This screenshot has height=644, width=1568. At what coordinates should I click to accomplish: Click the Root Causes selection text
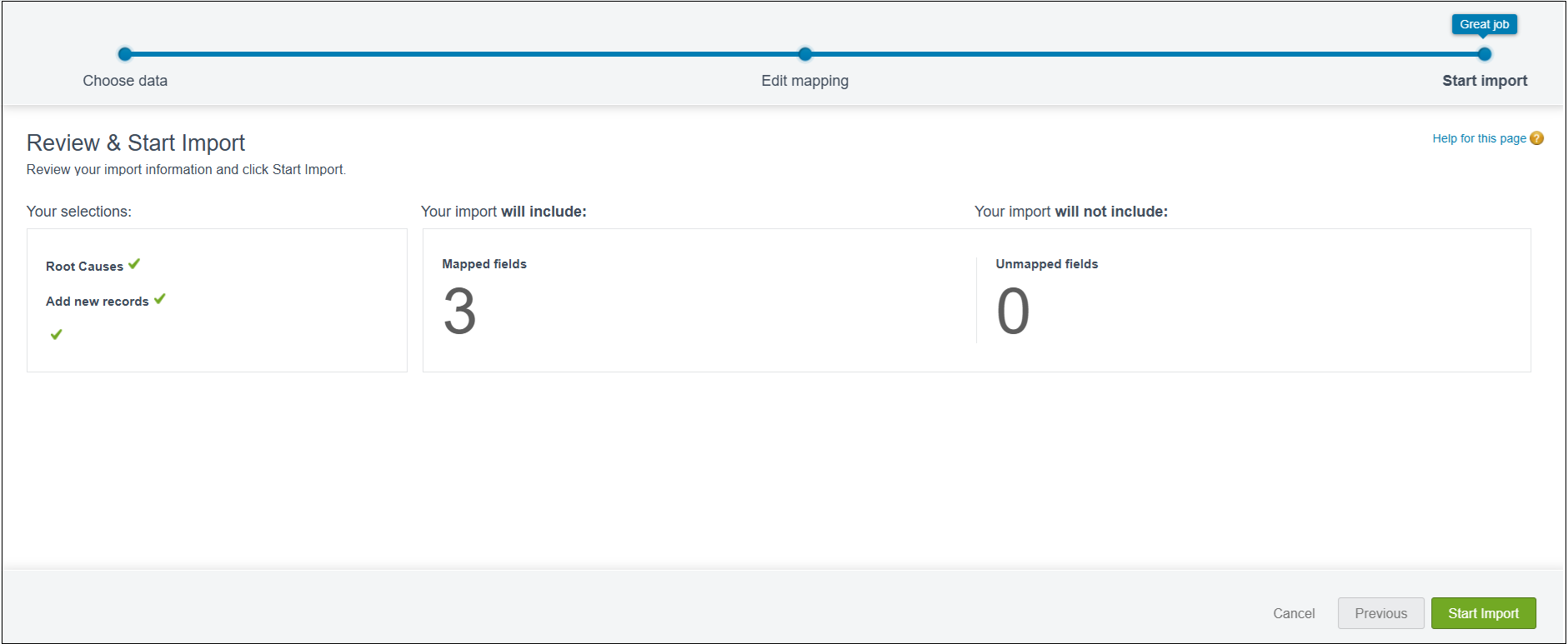click(84, 267)
